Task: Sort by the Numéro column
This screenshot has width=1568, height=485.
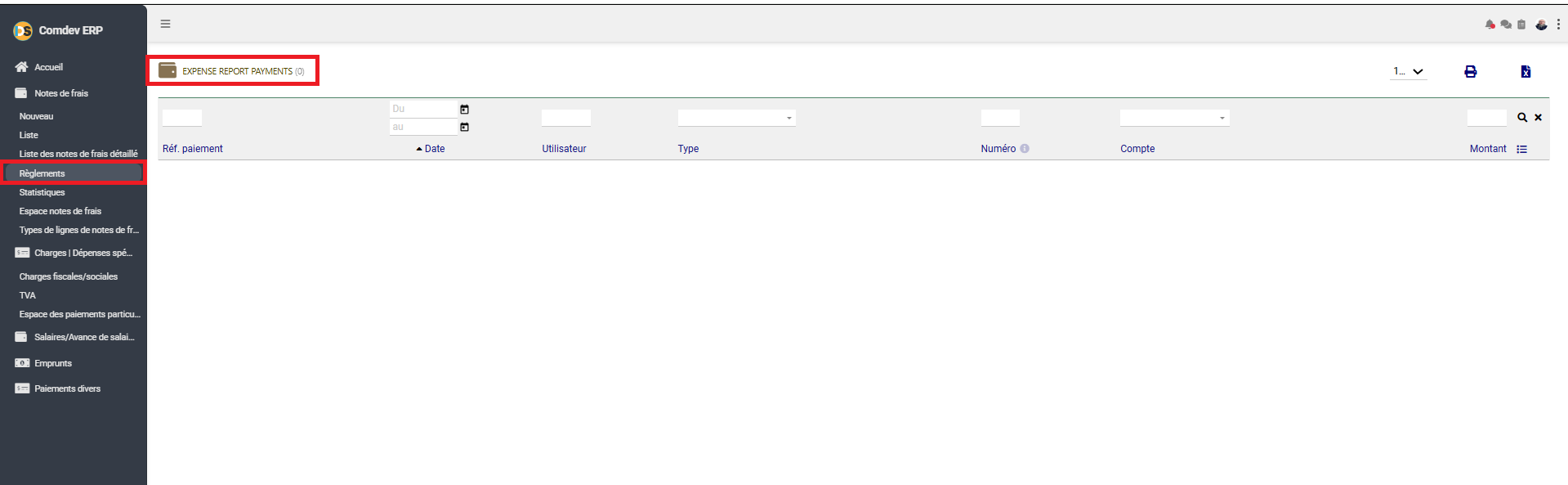Action: pos(998,149)
